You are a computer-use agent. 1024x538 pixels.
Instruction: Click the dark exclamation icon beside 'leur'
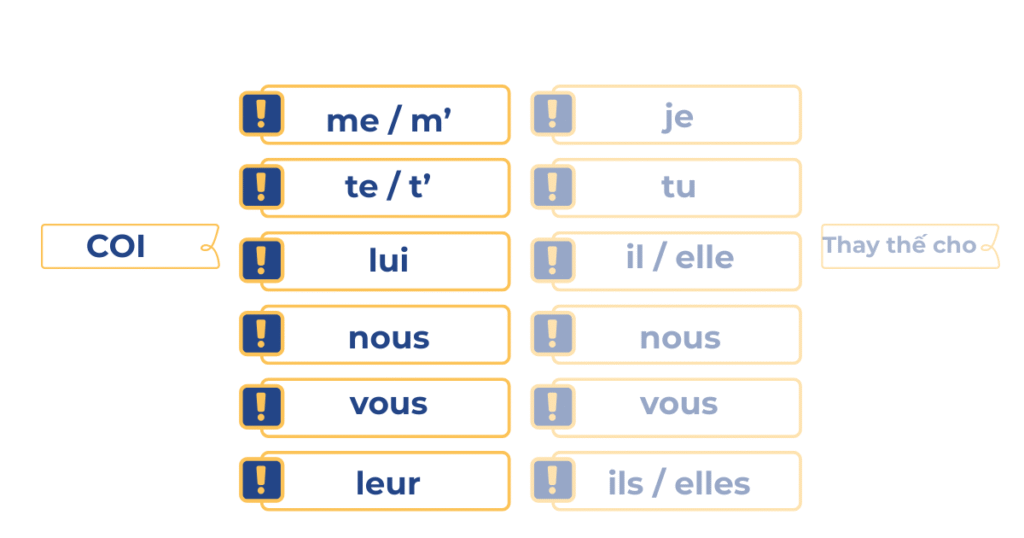(261, 480)
